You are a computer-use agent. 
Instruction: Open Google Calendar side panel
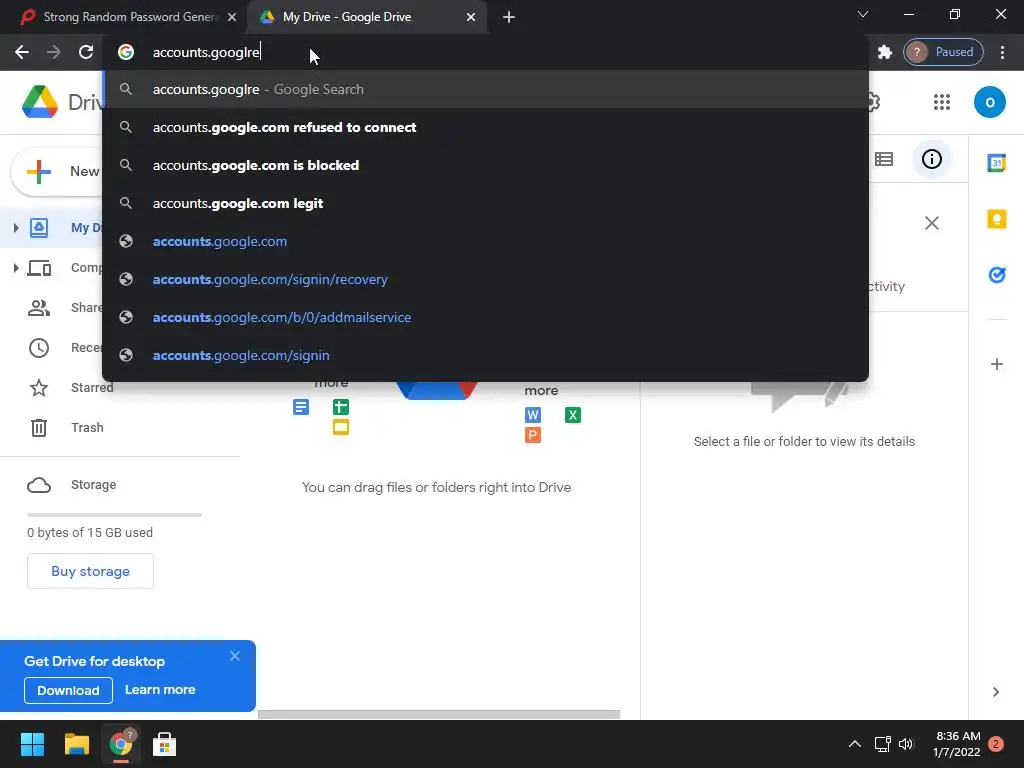(997, 163)
